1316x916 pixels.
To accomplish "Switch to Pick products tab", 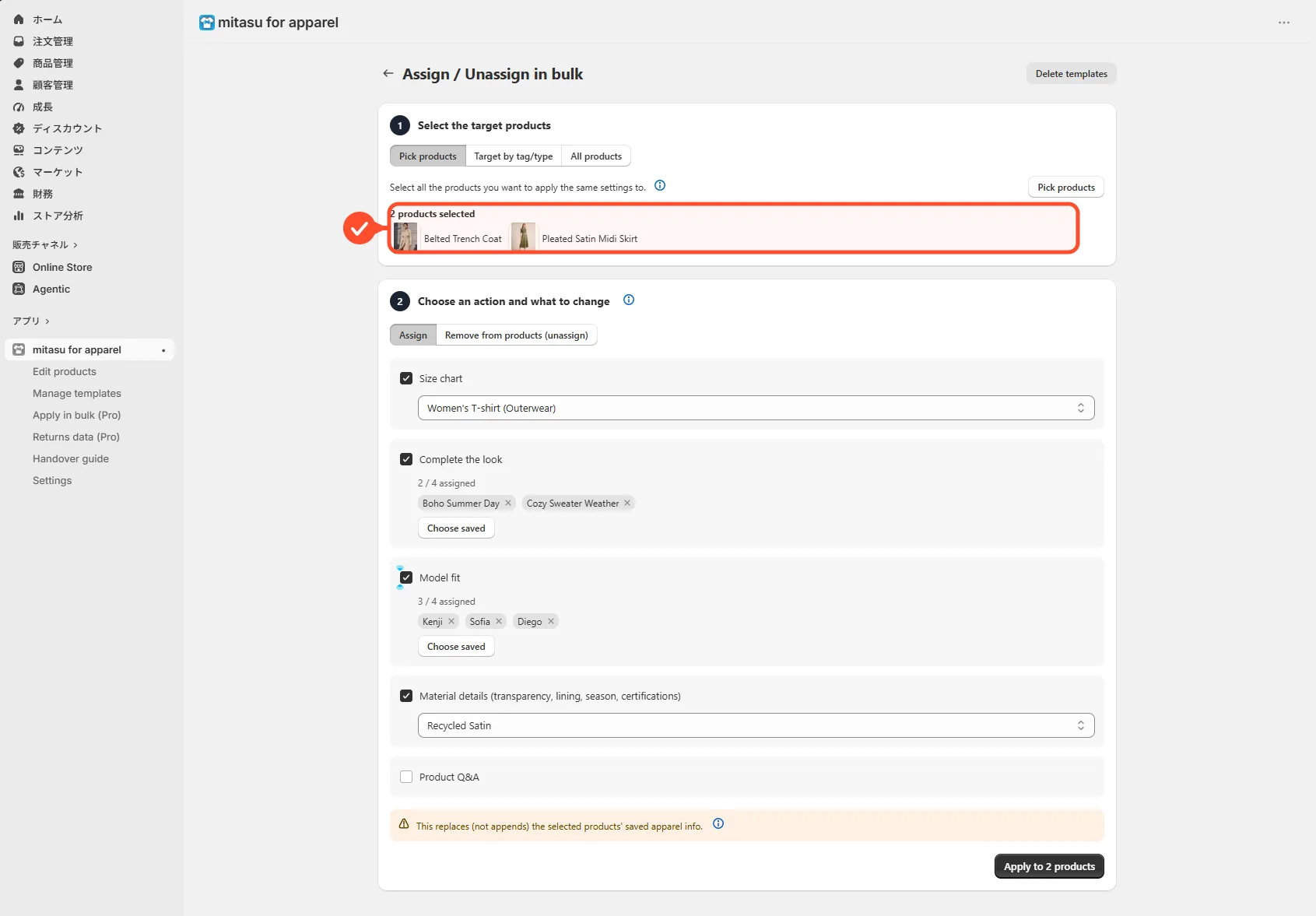I will [428, 156].
